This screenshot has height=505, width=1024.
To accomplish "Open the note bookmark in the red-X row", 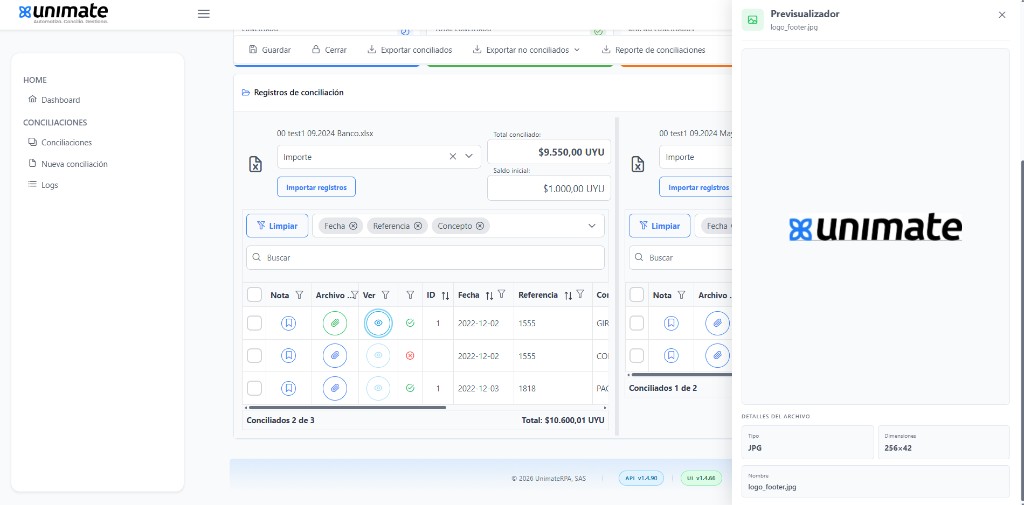I will (289, 355).
